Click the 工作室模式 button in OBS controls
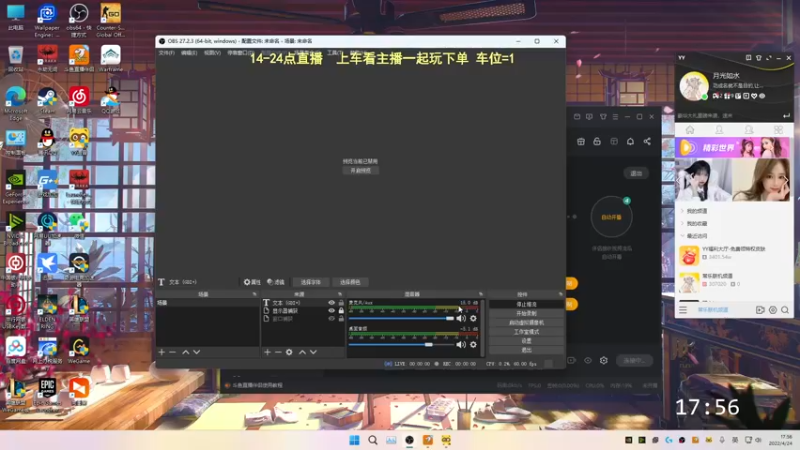800x450 pixels. [x=526, y=332]
